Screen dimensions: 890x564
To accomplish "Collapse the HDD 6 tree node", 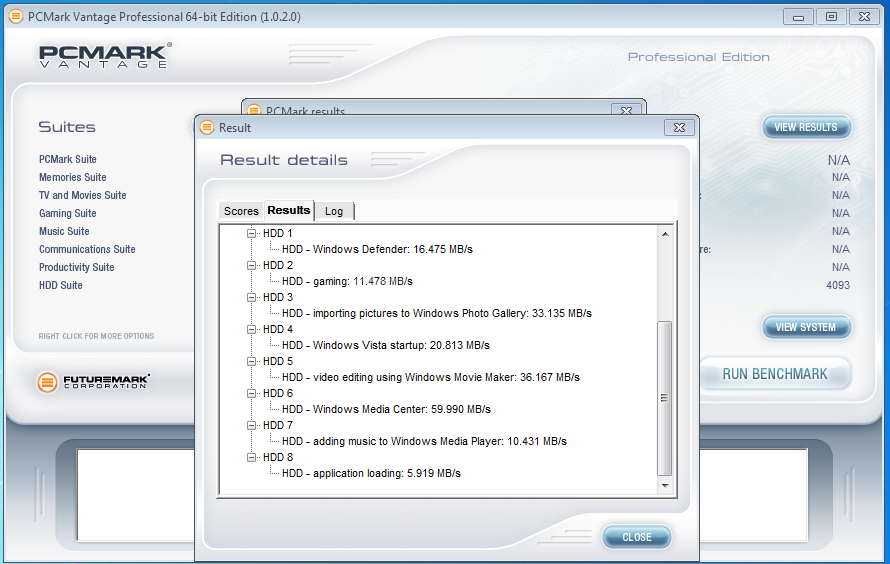I will (x=251, y=393).
